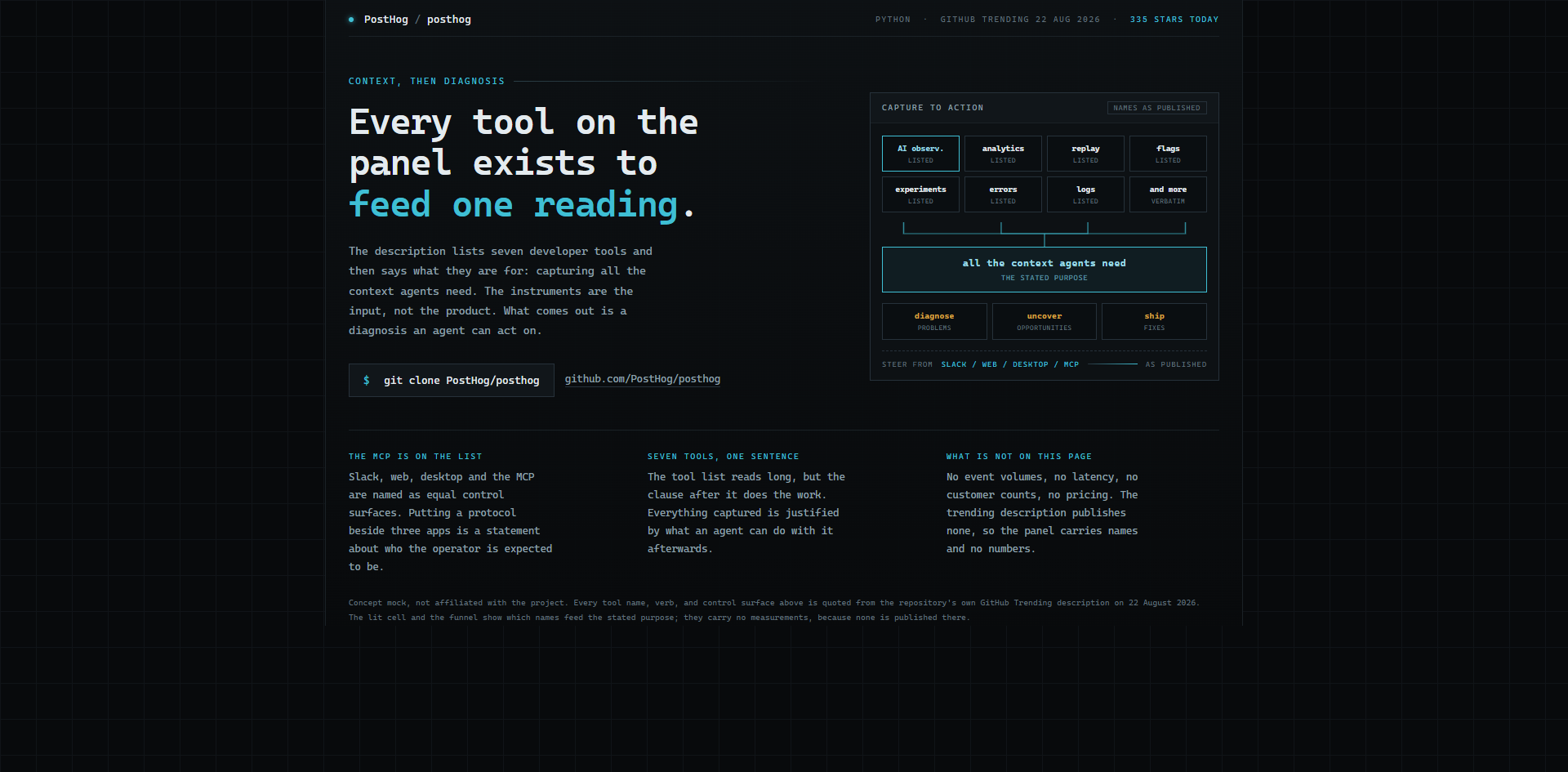Viewport: 1568px width, 772px height.
Task: Click GITHUB TRENDING 22 AUG 2026 text
Action: (x=1020, y=20)
